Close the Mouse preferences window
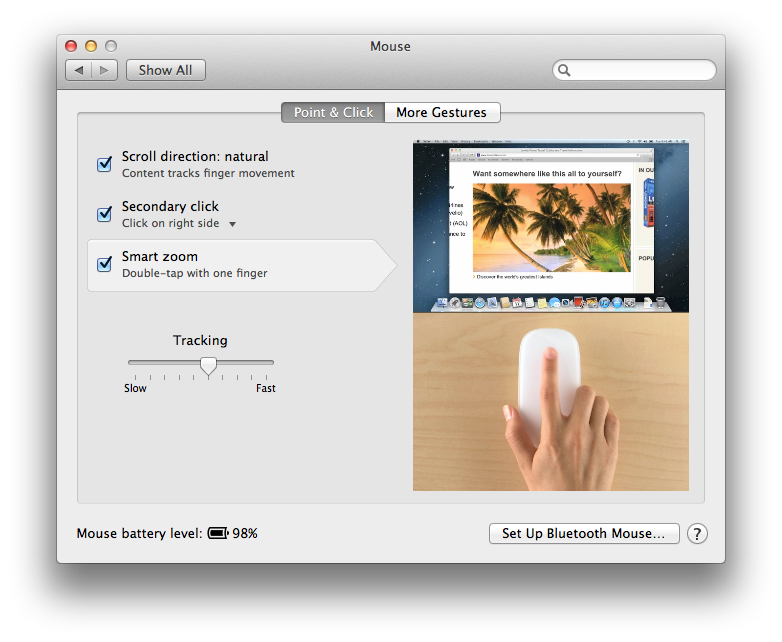Viewport: 782px width, 642px height. (71, 46)
